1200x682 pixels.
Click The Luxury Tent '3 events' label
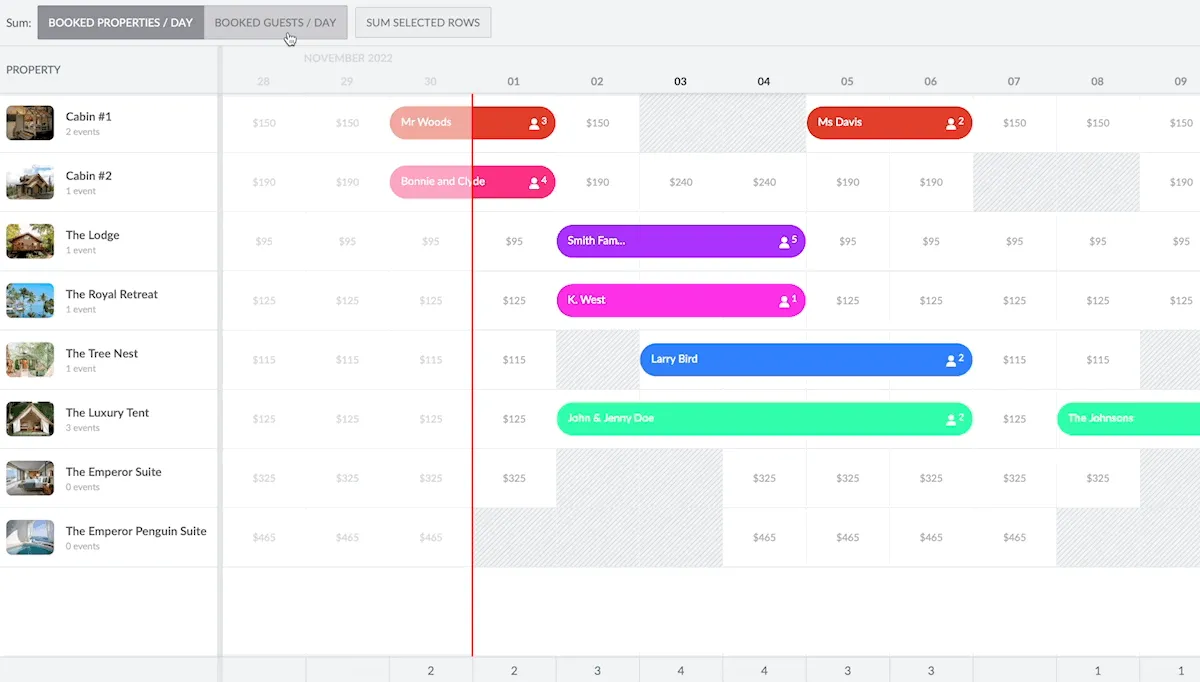pyautogui.click(x=83, y=428)
